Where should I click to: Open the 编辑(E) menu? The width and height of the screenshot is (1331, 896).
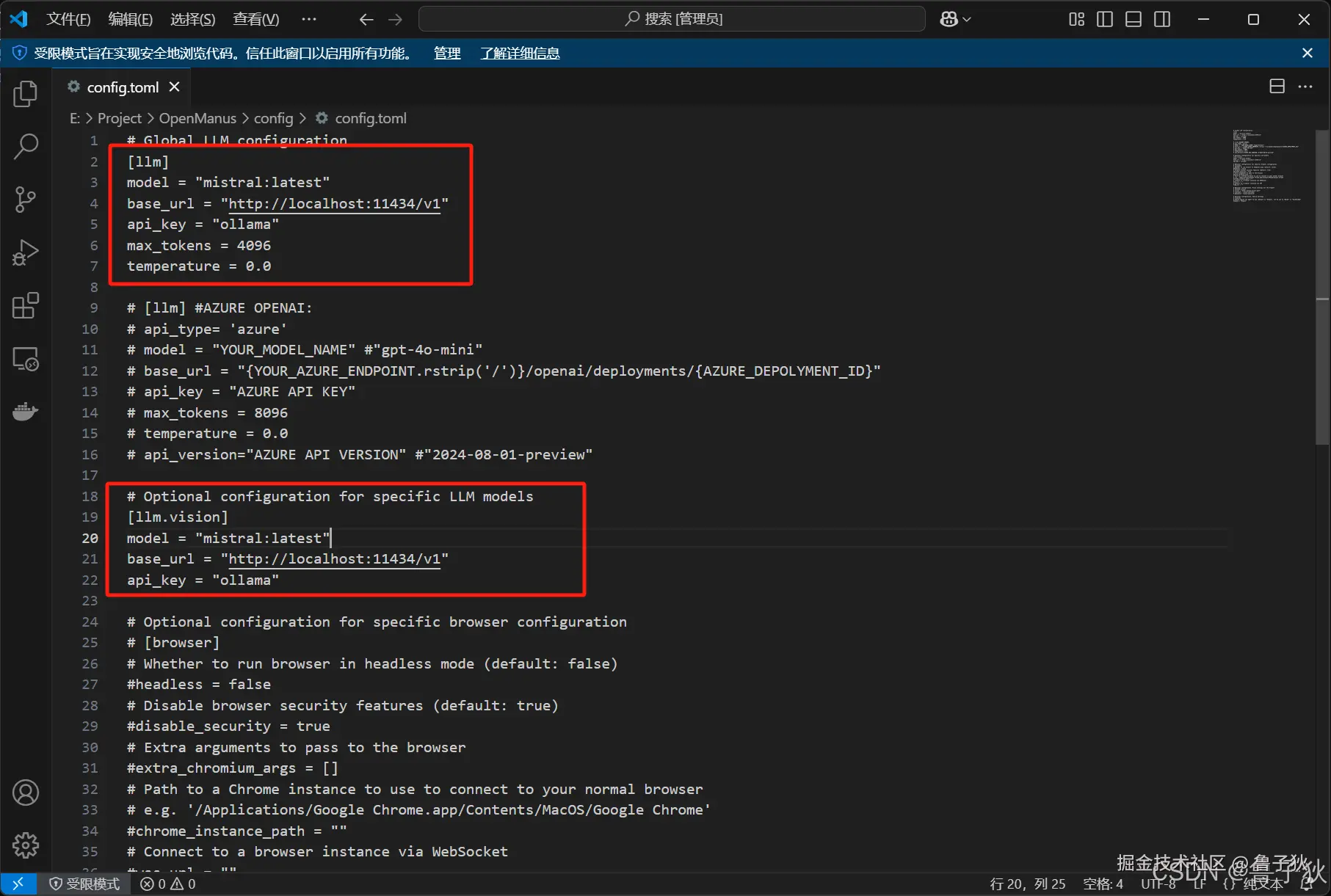coord(131,19)
